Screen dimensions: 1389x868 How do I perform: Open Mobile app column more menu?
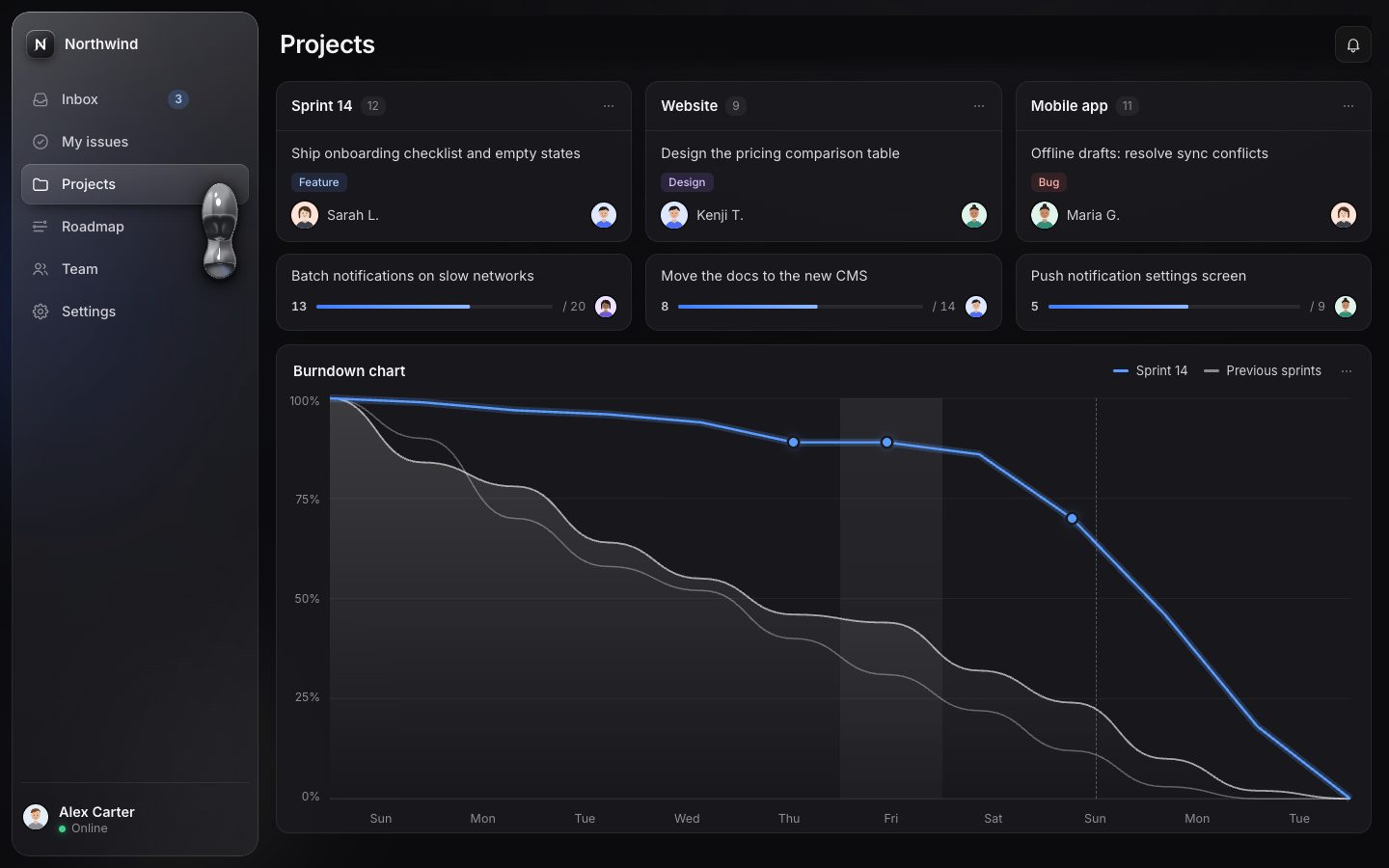pos(1348,106)
